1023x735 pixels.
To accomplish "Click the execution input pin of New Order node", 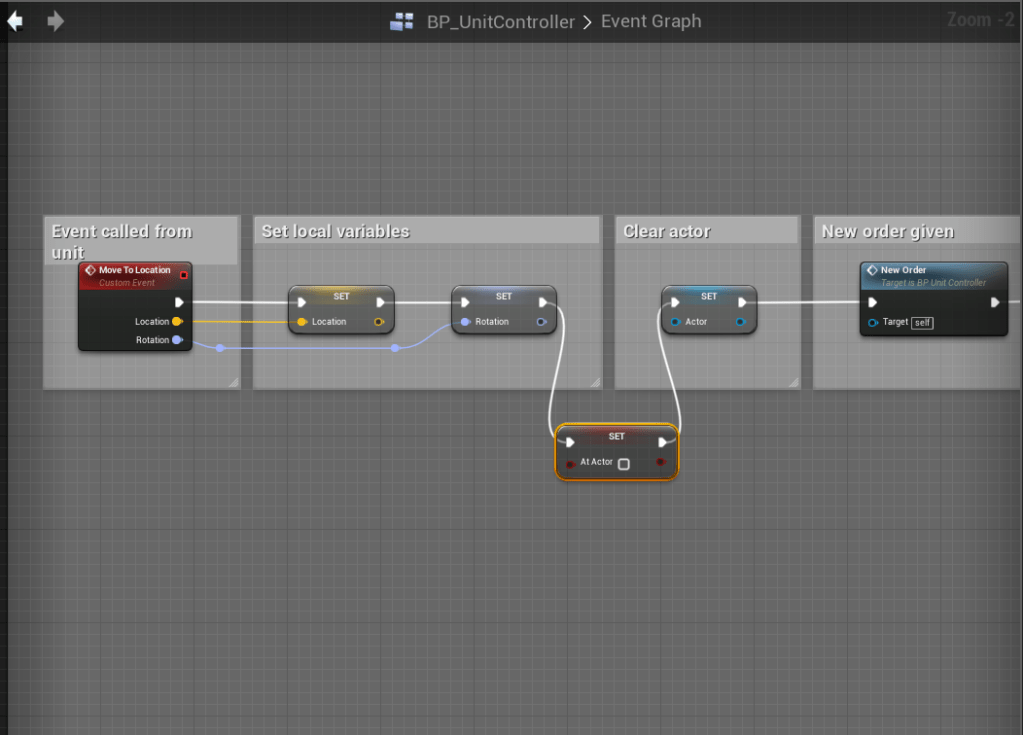I will pos(873,302).
